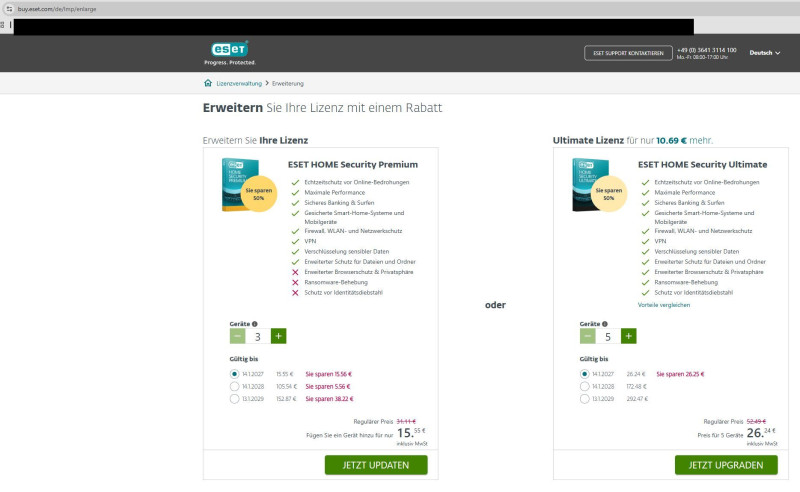Viewport: 800px width, 492px height.
Task: Click checkmark beside VPN in Ultimate list
Action: tap(645, 241)
